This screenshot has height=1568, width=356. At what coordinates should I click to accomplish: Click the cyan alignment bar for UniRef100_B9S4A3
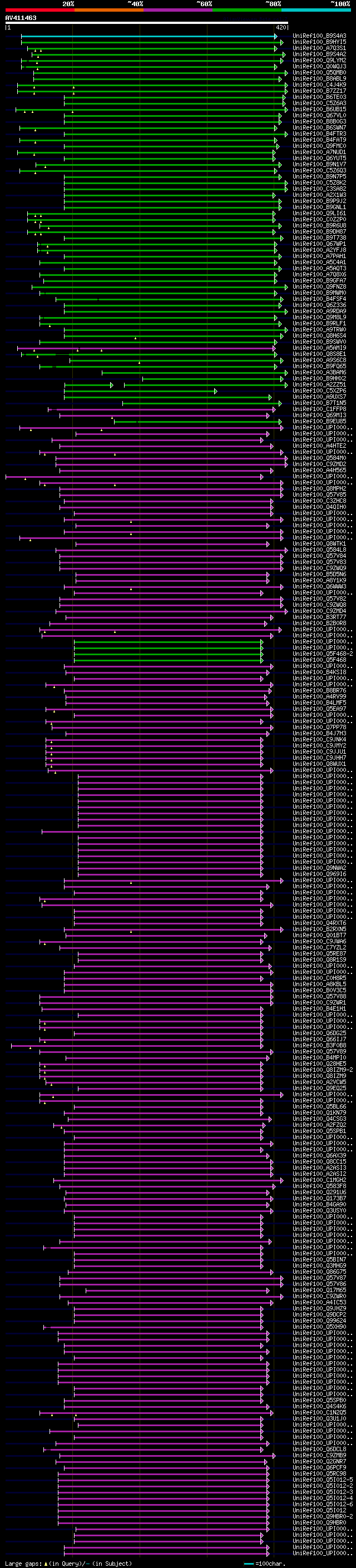(x=149, y=37)
